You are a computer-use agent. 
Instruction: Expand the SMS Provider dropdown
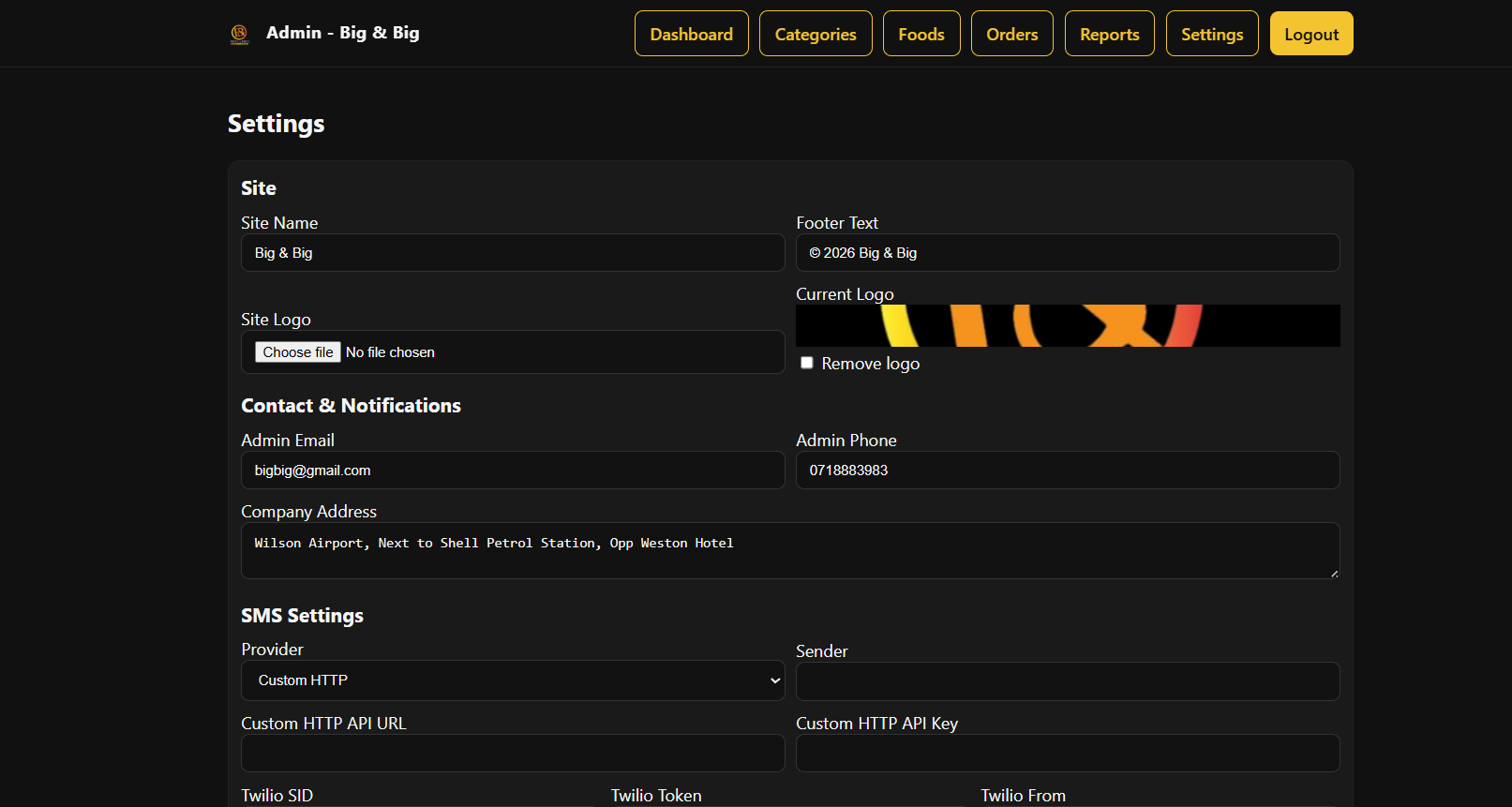513,680
